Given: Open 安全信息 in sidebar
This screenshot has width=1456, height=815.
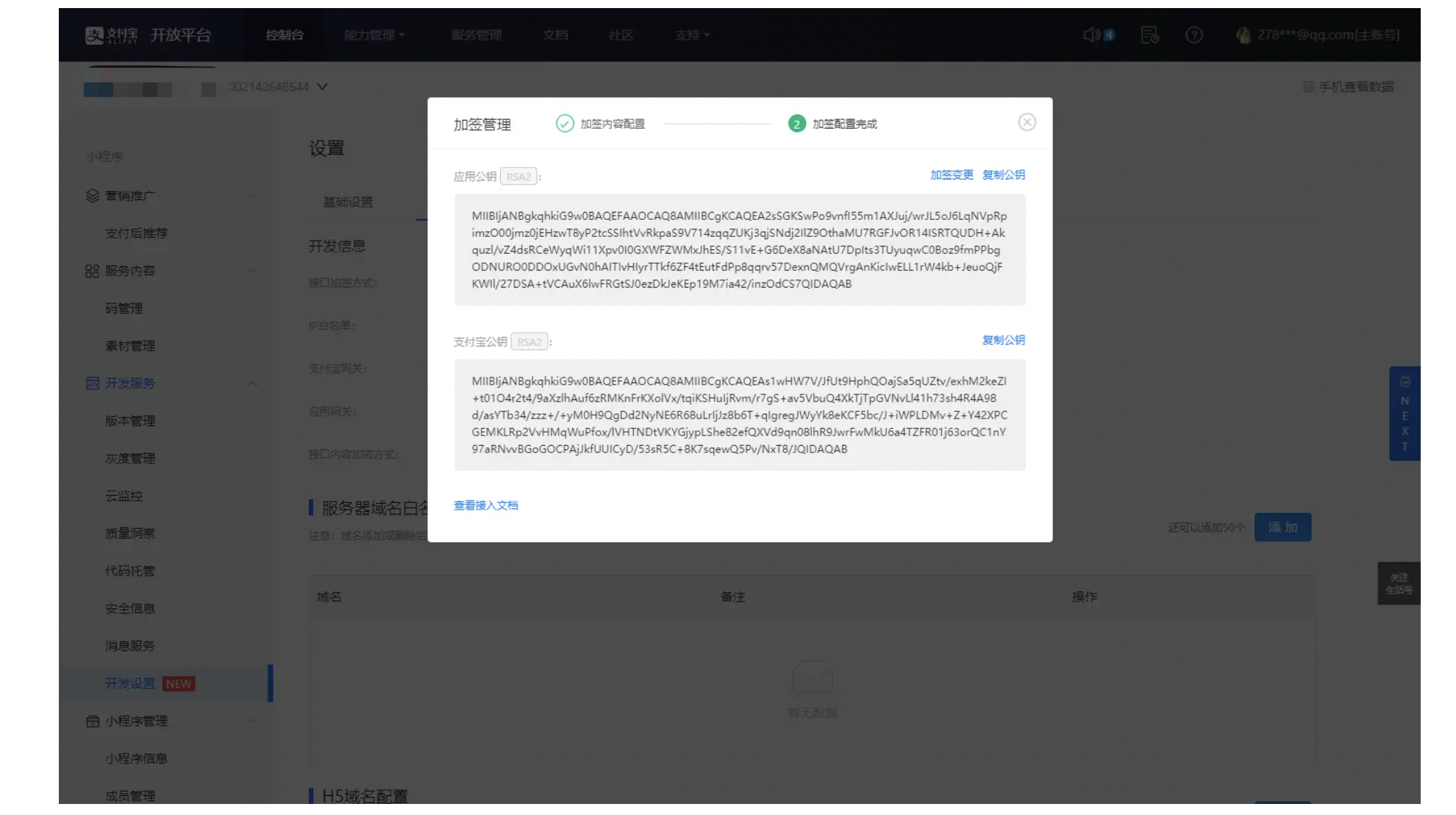Looking at the screenshot, I should pos(130,608).
